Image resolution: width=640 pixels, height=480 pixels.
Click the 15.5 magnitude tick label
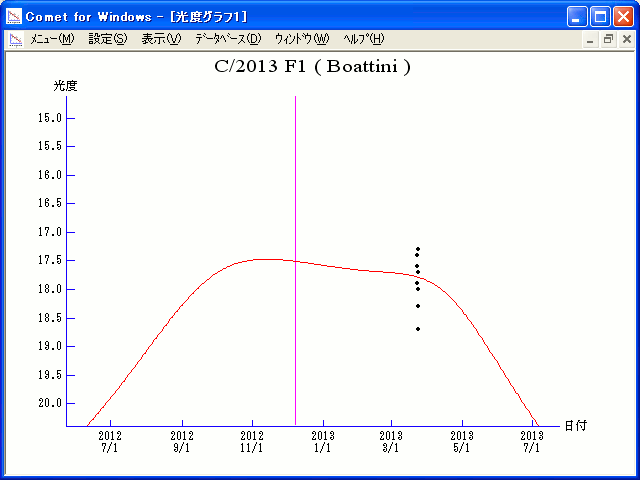[x=50, y=146]
